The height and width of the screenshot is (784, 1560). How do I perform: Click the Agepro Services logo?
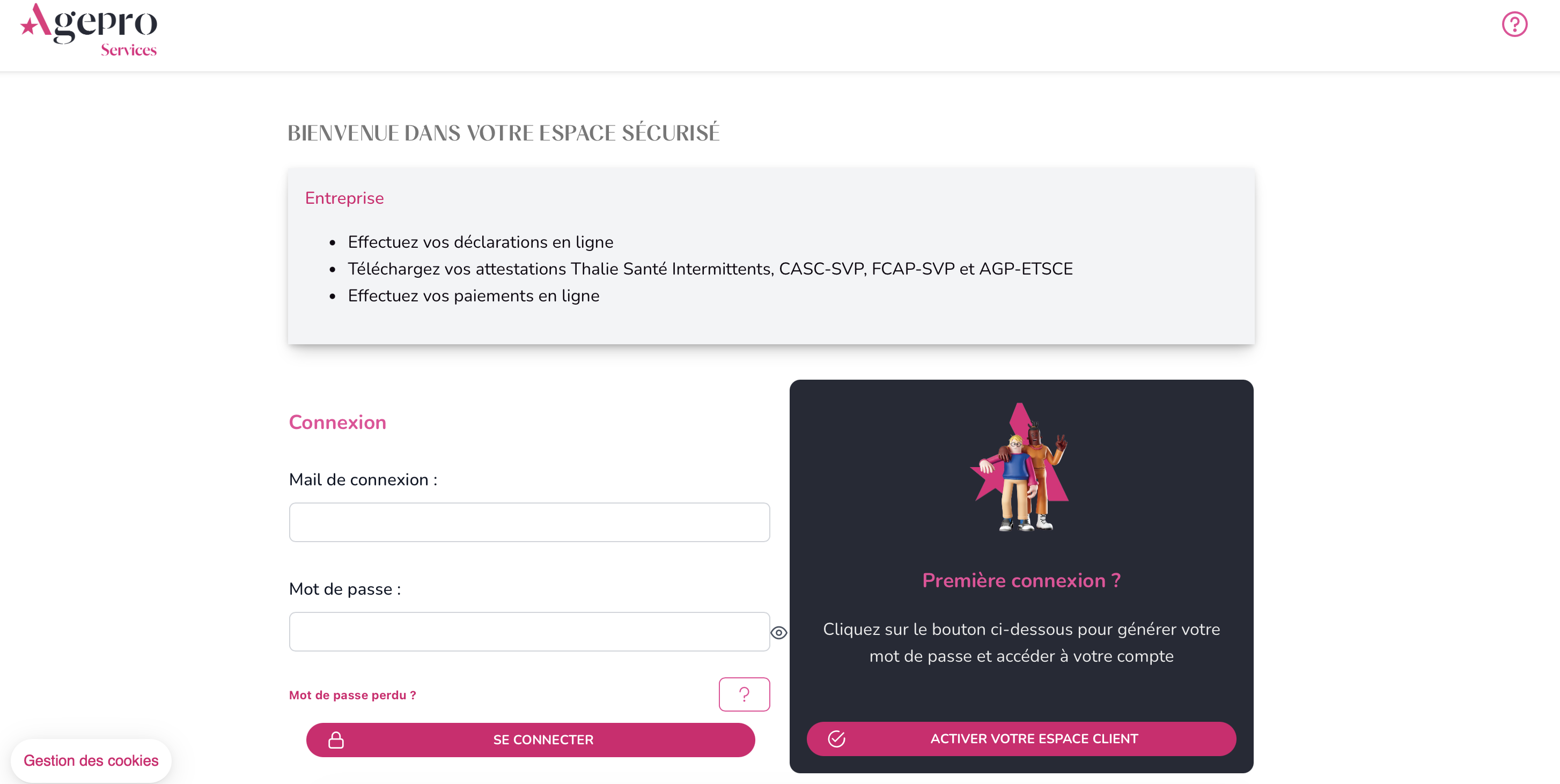89,30
